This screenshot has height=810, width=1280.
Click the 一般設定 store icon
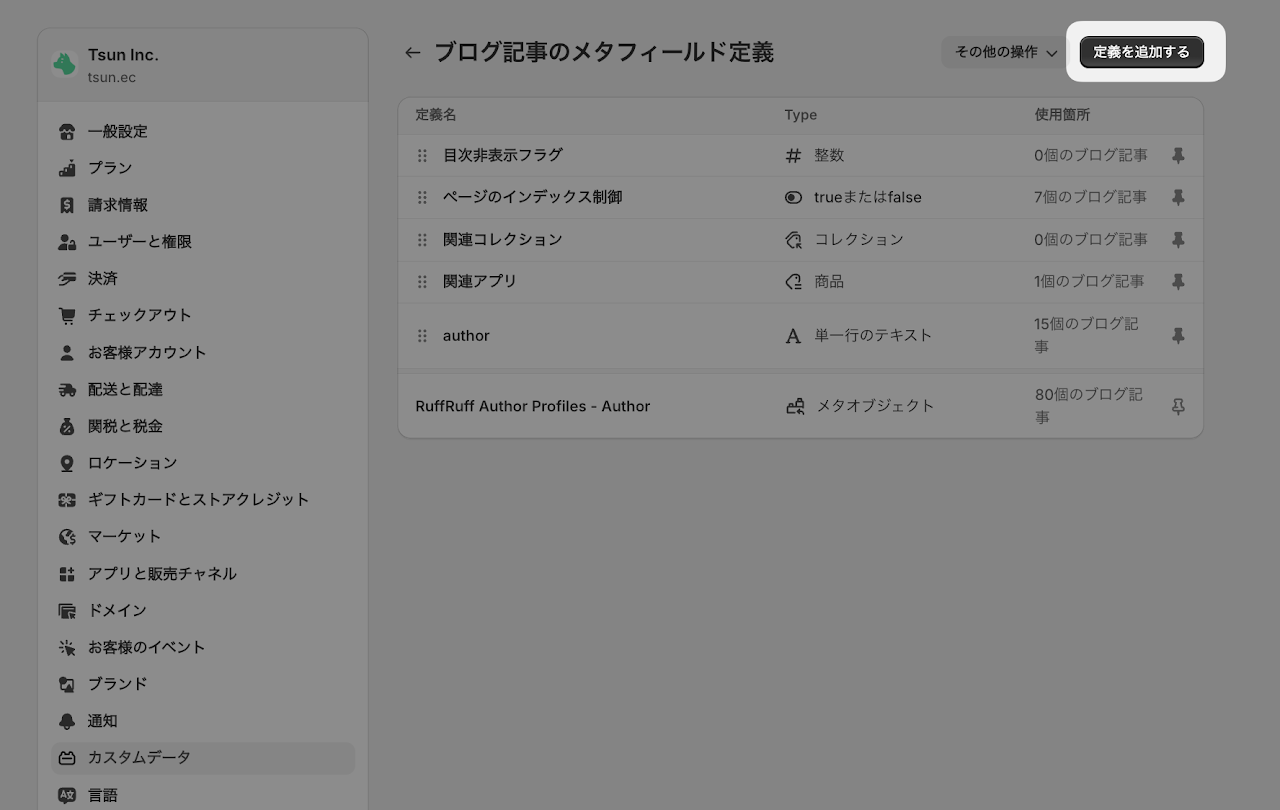coord(67,131)
